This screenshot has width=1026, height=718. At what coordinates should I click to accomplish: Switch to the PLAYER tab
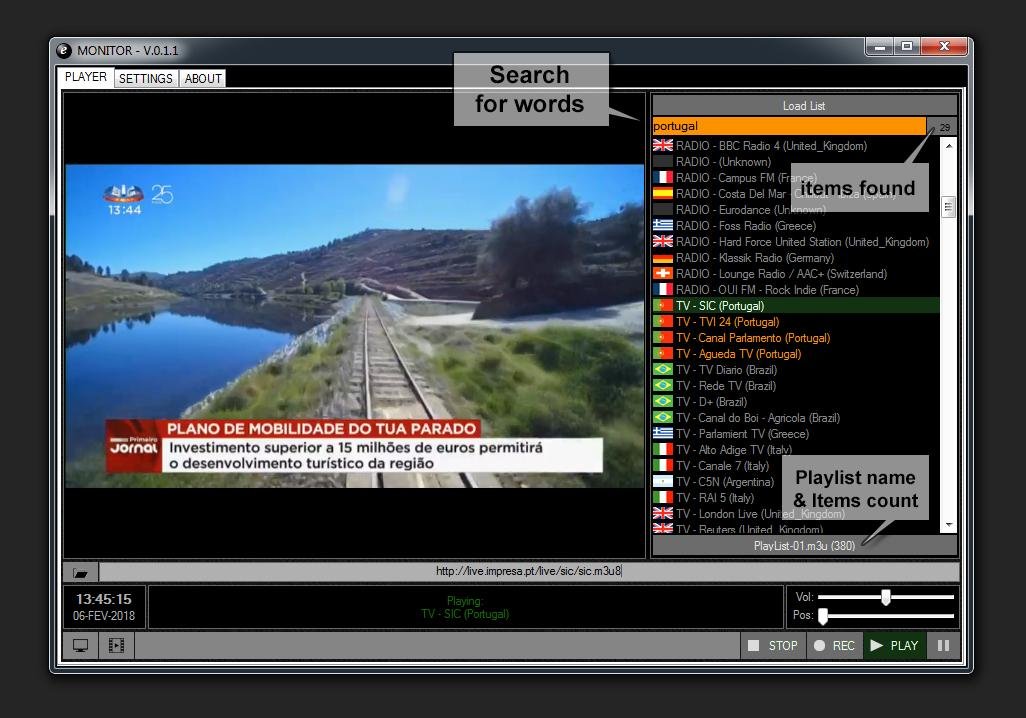click(85, 77)
